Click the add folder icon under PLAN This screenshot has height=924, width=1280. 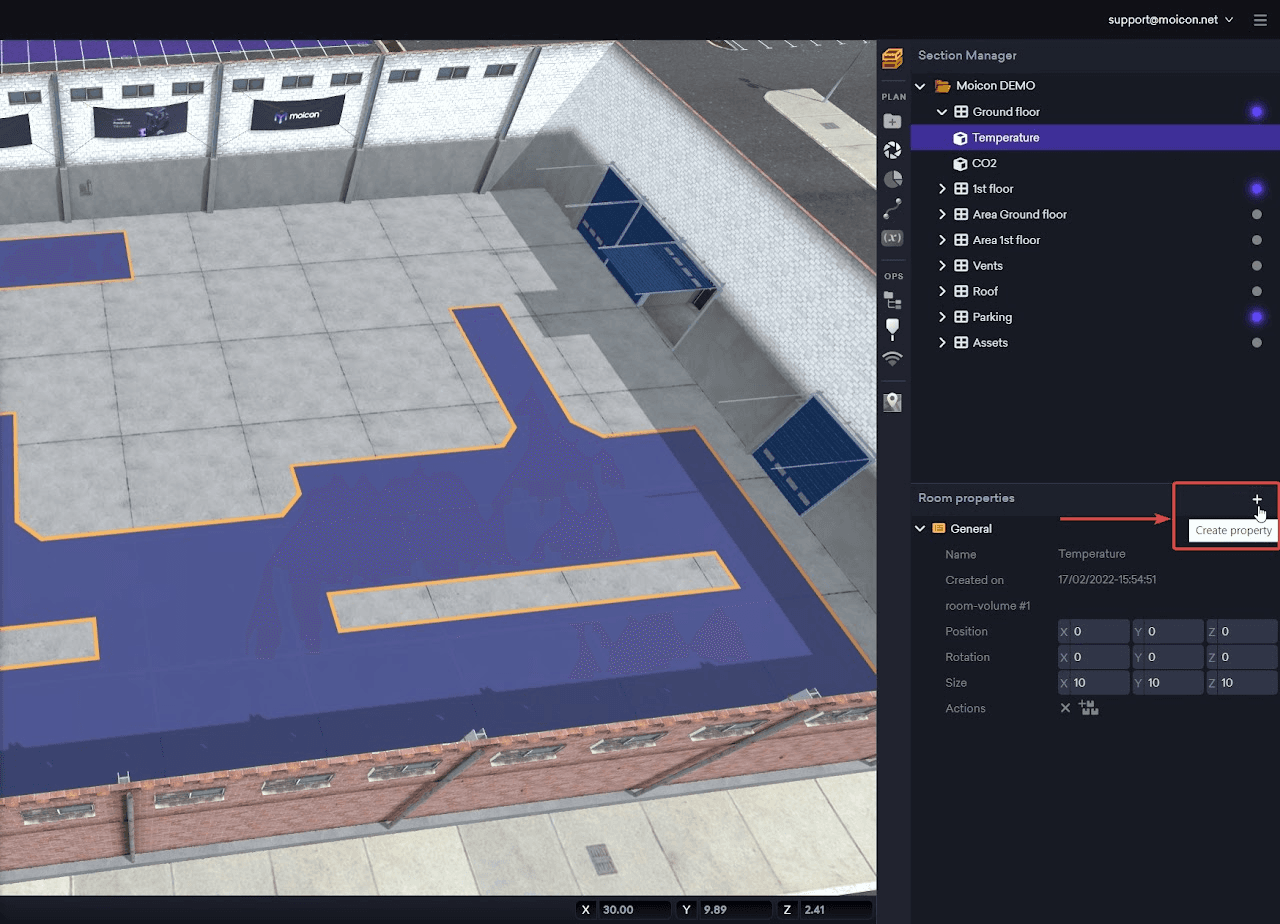click(892, 122)
